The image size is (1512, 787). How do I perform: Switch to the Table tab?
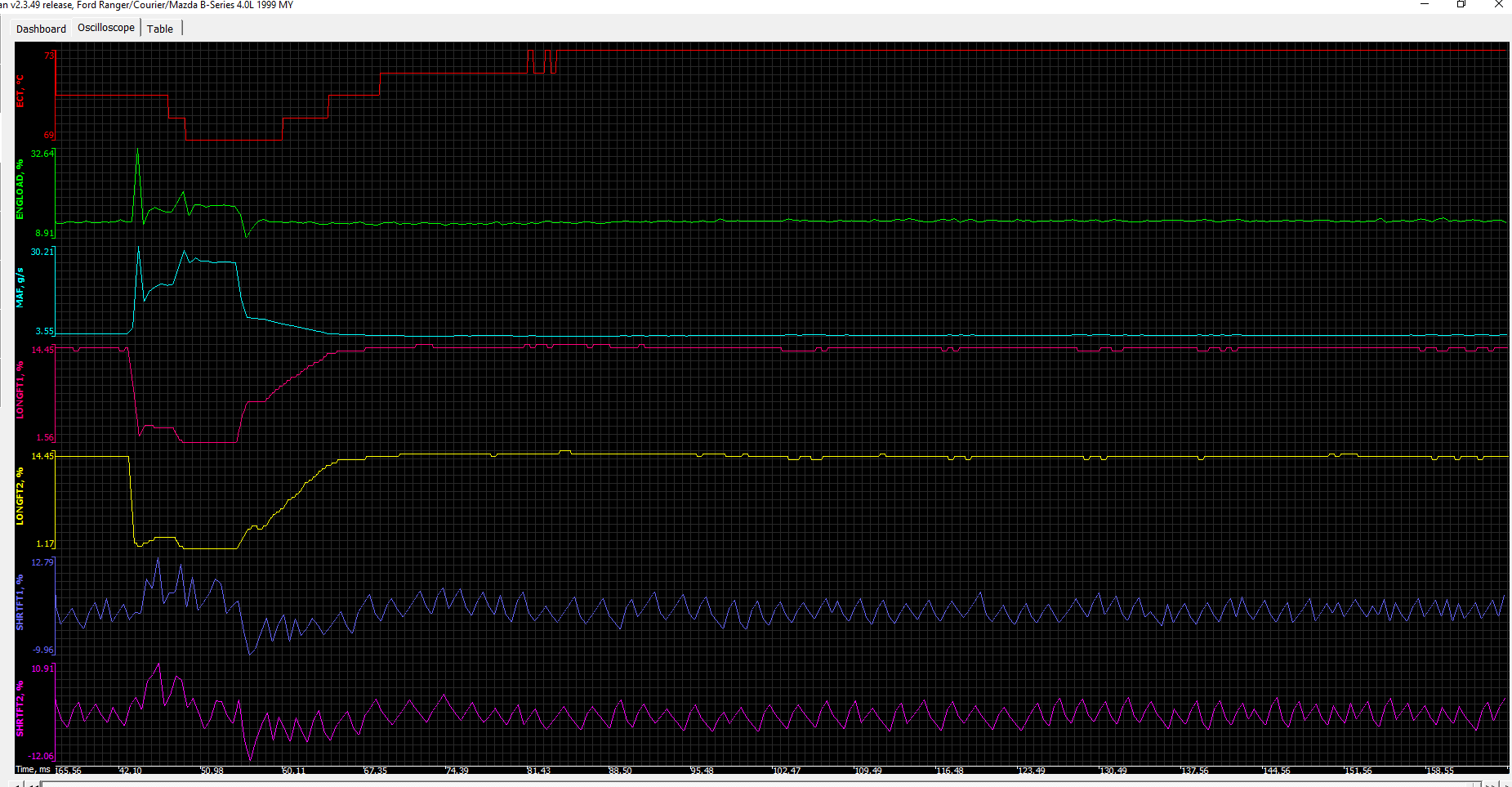pyautogui.click(x=159, y=28)
